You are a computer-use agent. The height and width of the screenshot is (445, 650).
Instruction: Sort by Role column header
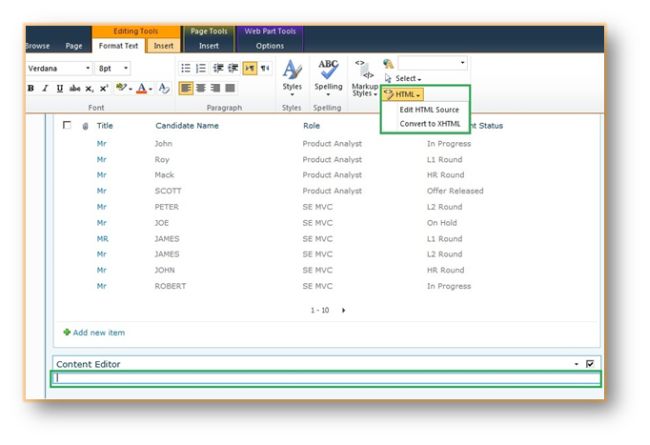pyautogui.click(x=311, y=126)
